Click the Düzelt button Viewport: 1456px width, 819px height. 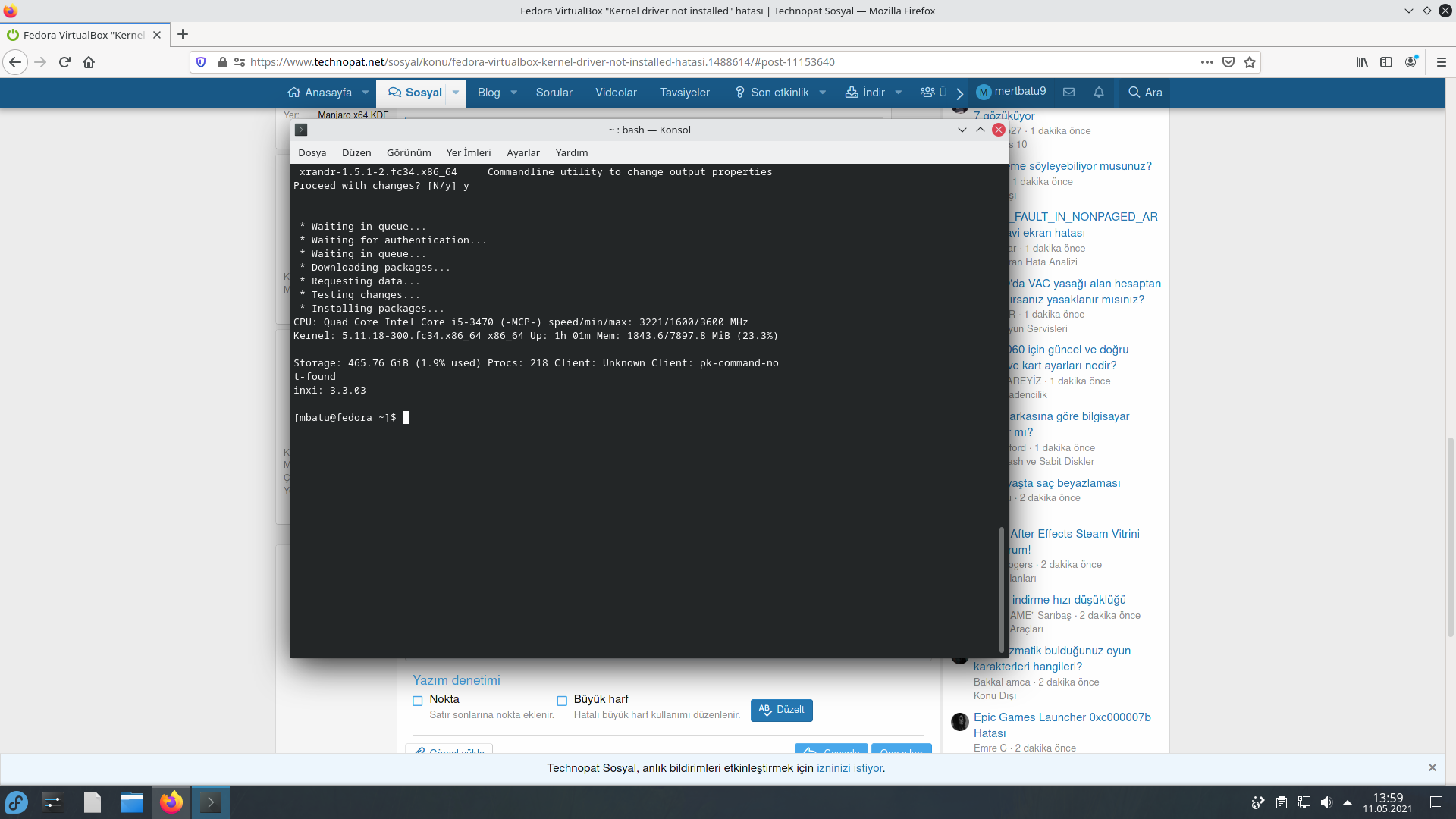point(781,710)
